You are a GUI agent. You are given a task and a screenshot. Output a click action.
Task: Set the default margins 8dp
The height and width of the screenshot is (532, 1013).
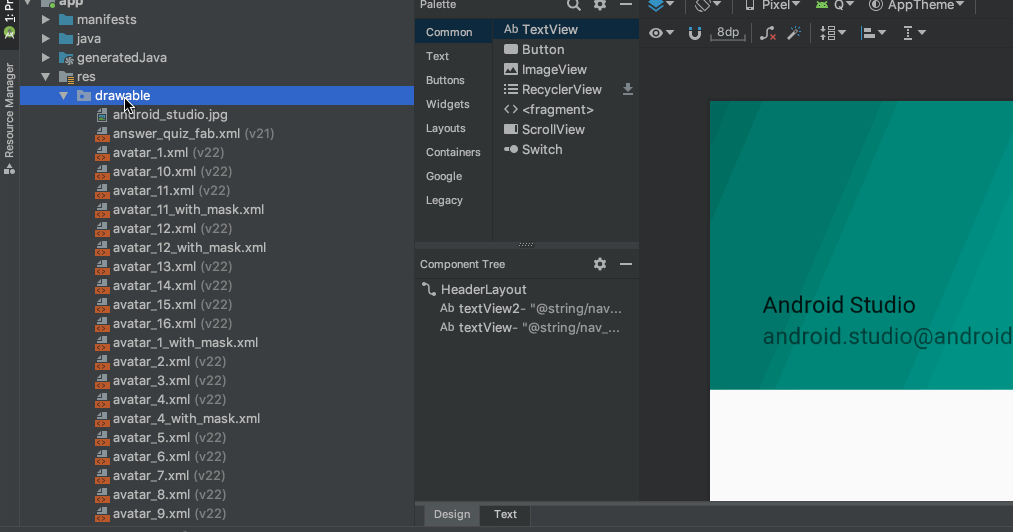[727, 33]
